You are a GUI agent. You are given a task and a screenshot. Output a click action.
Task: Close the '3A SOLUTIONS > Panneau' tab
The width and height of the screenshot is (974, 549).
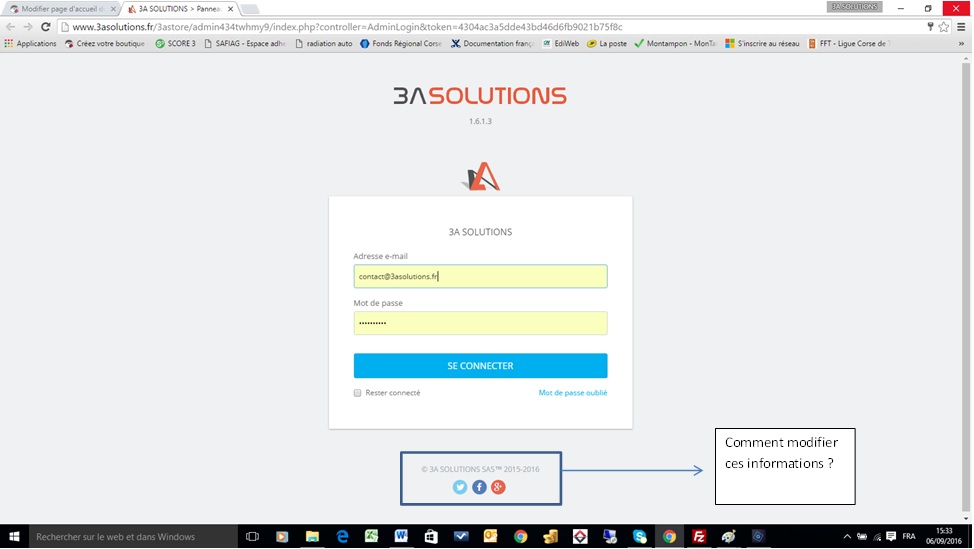230,9
